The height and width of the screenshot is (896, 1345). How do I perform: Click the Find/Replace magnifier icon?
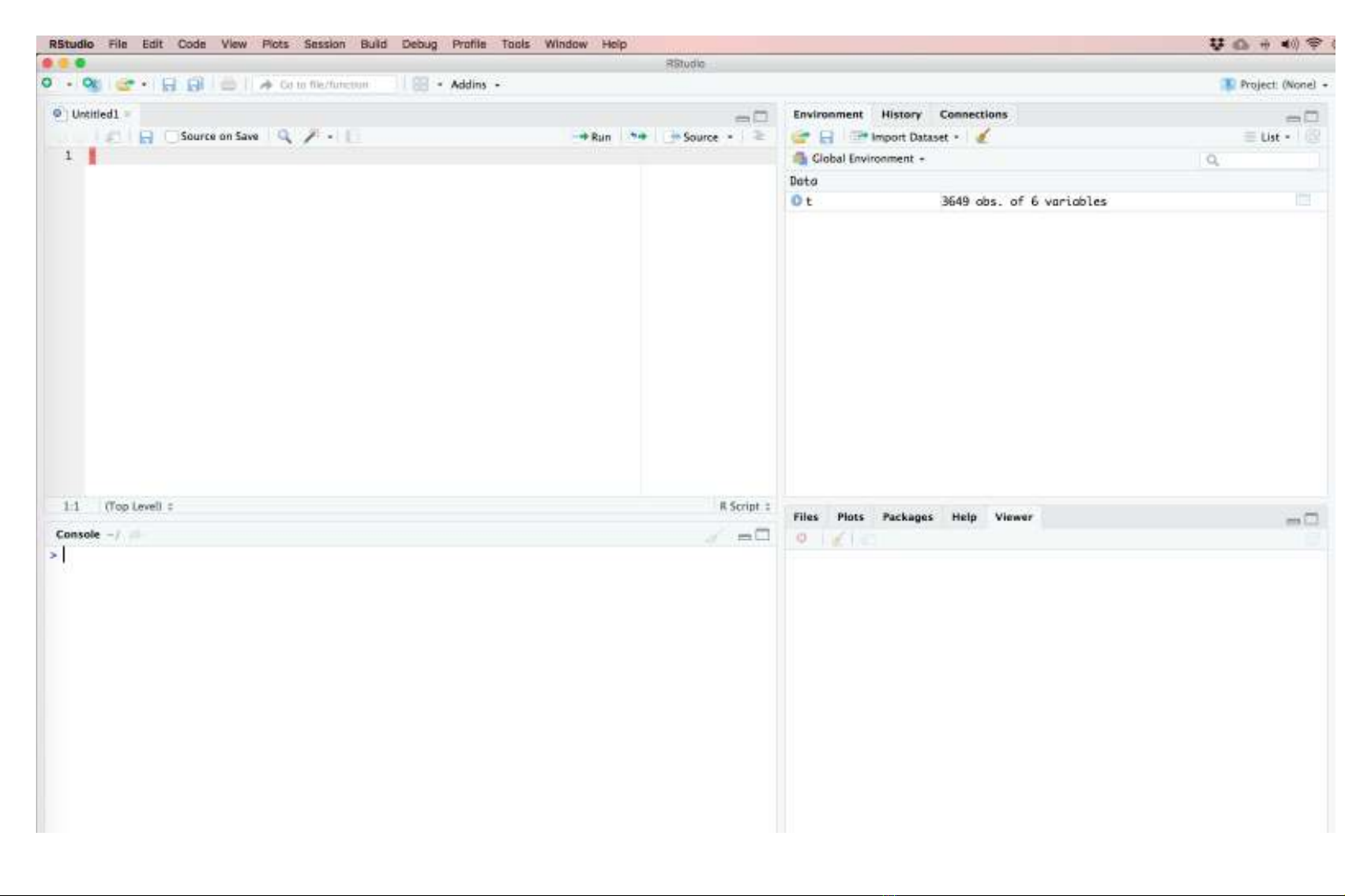(x=284, y=137)
